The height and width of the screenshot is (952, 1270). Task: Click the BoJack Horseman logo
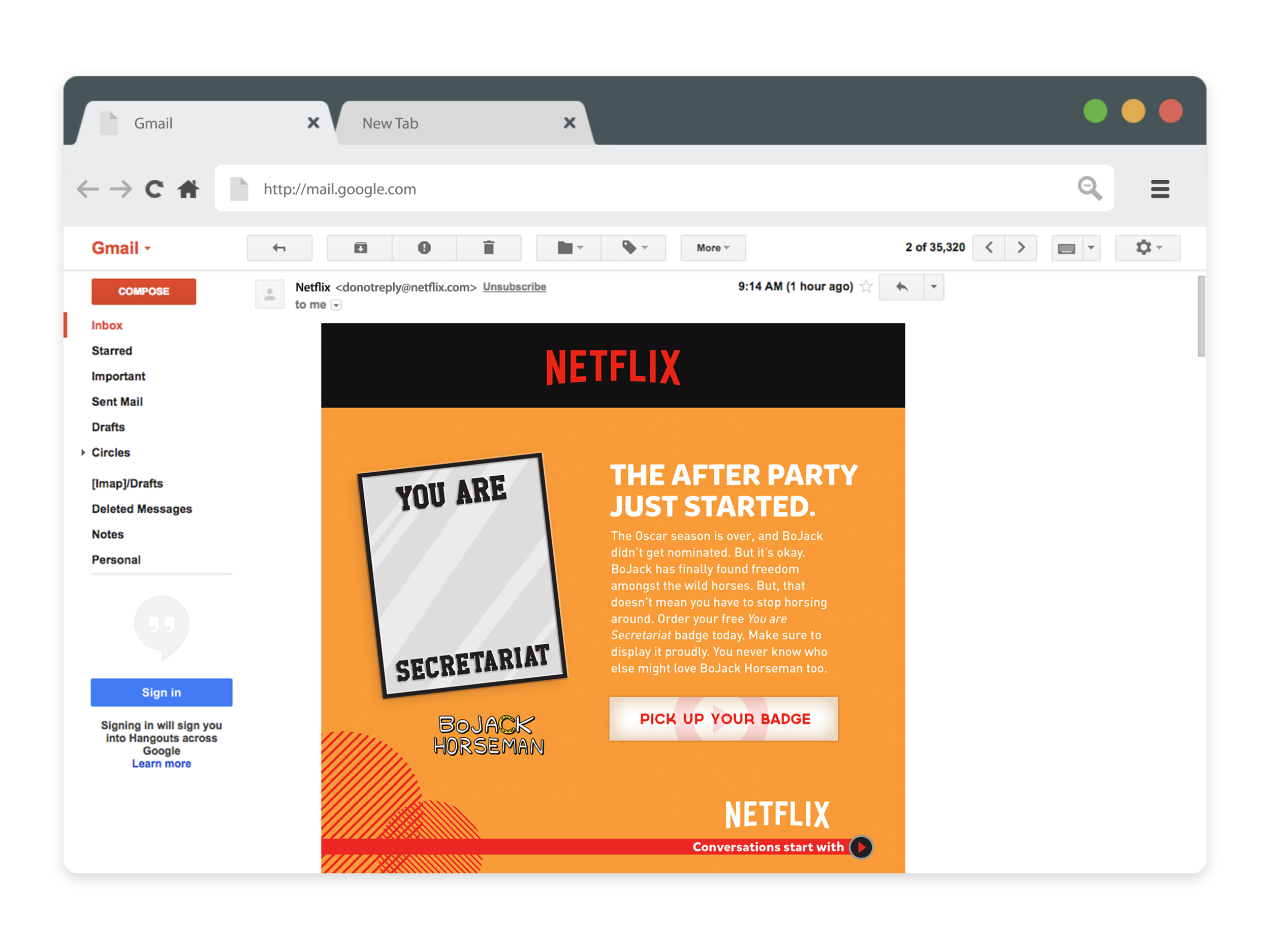click(x=488, y=735)
